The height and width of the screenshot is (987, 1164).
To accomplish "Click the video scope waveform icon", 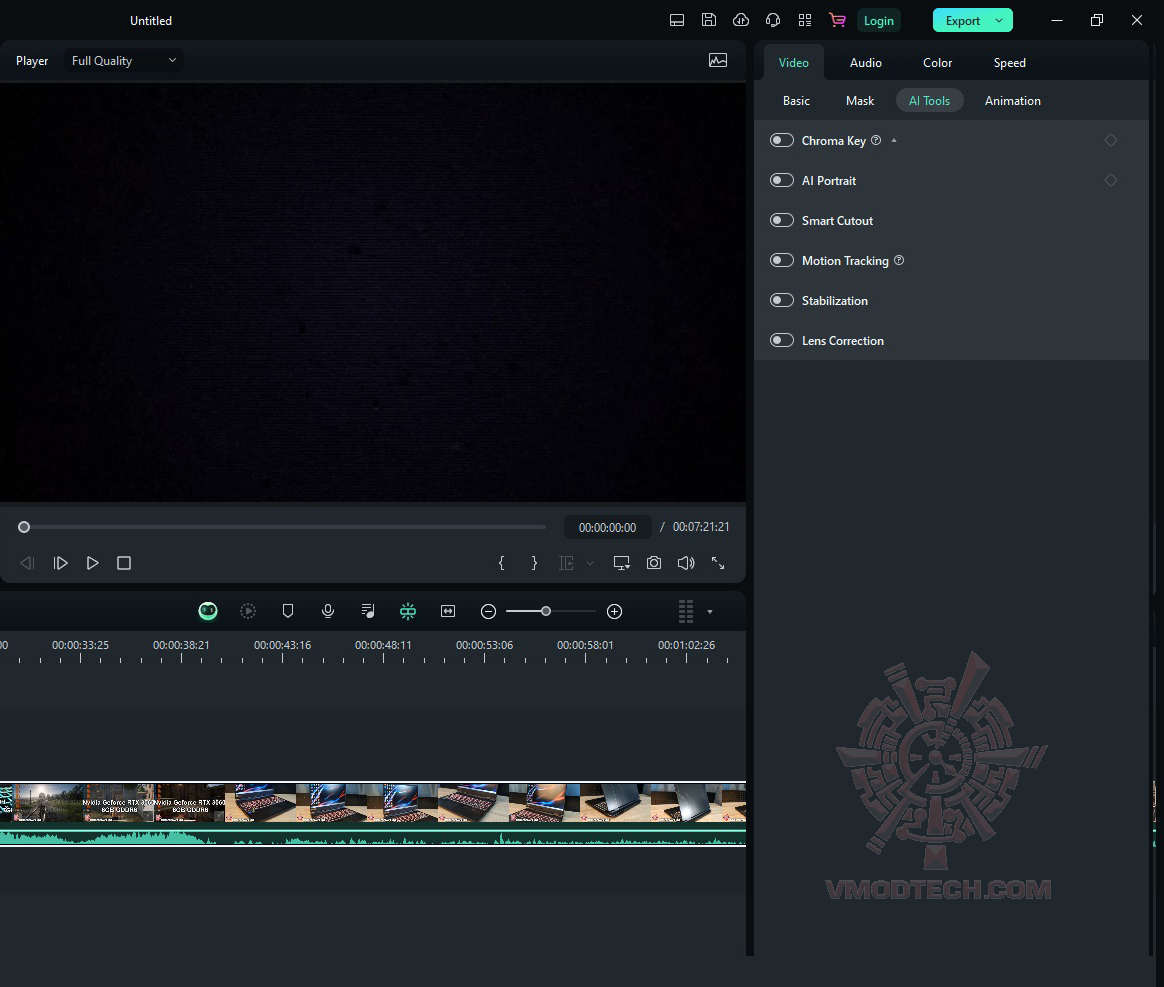I will 718,61.
